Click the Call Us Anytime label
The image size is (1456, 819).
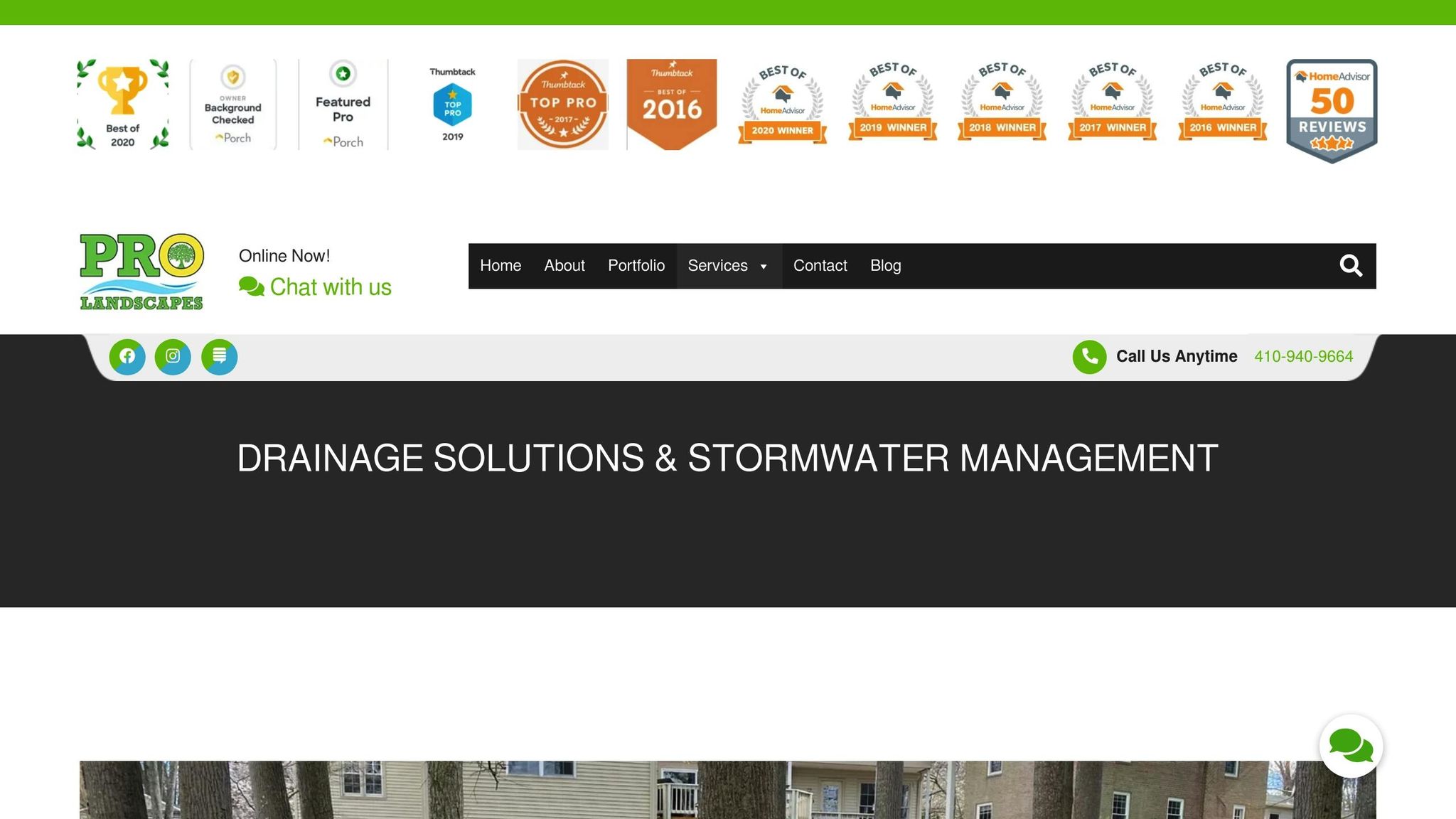(1177, 356)
